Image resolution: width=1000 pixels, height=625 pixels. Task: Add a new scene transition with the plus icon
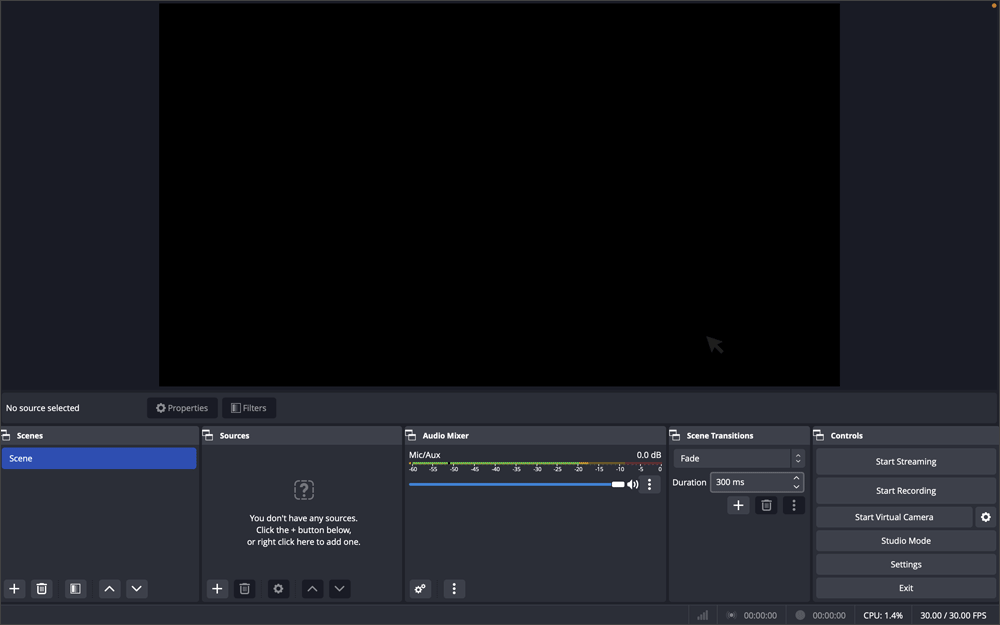(738, 505)
